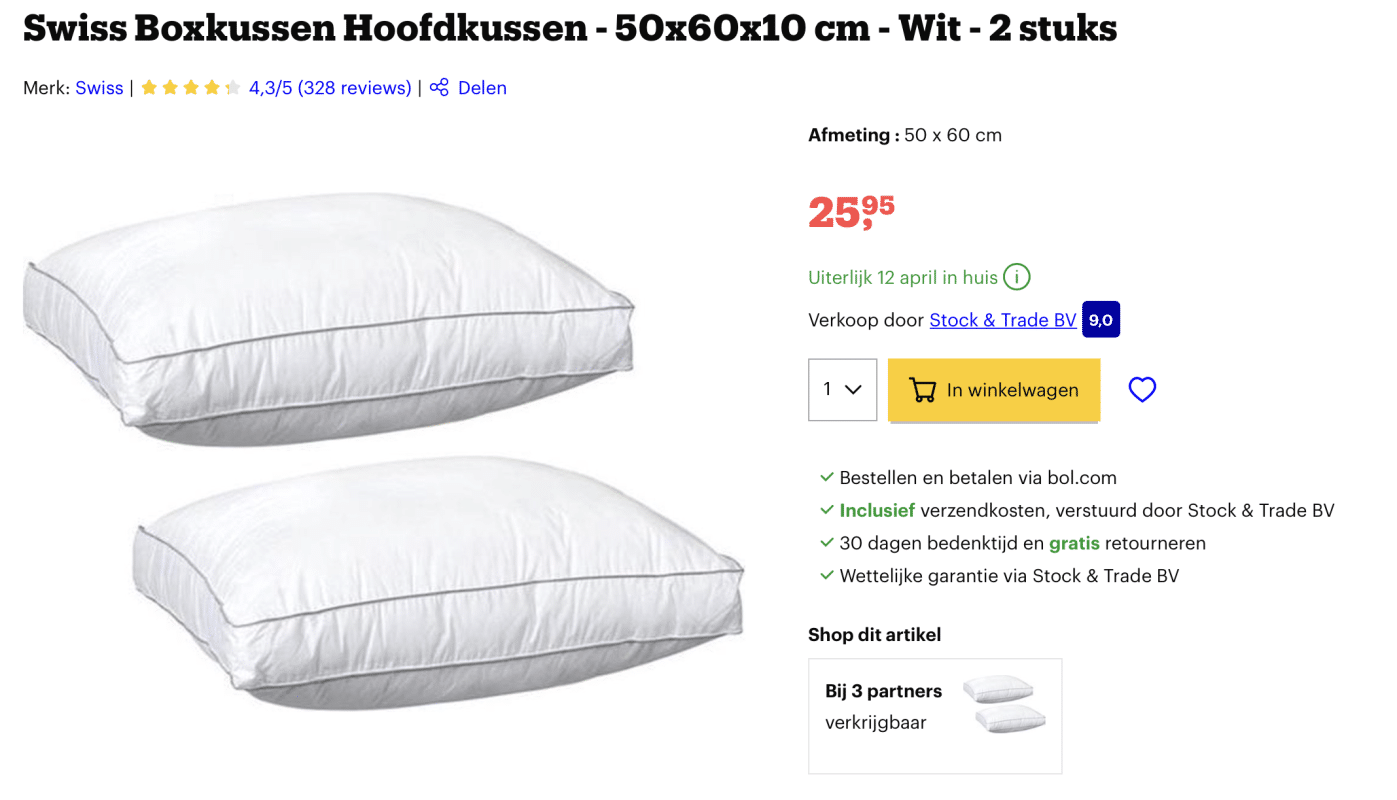Click the green checkmark beside Bestellen en betalen
Image resolution: width=1397 pixels, height=800 pixels.
click(827, 478)
